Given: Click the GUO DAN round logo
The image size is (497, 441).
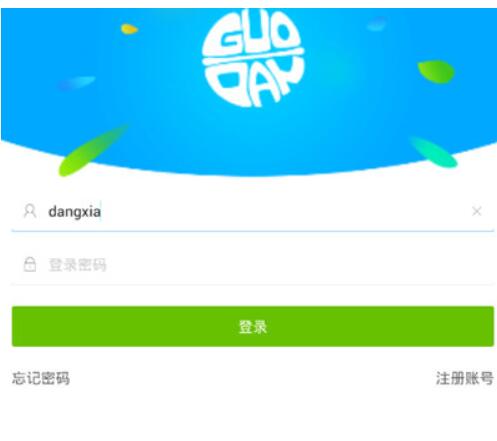Looking at the screenshot, I should (253, 58).
